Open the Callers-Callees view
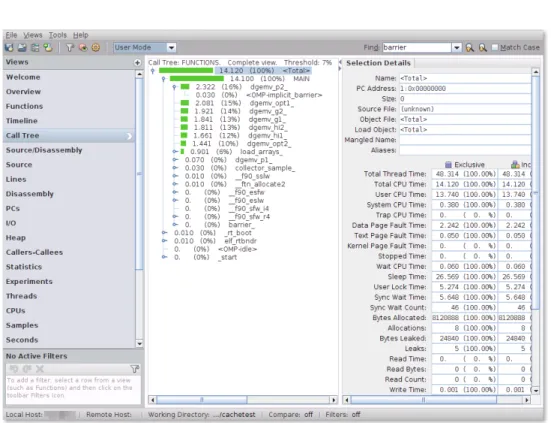Screen dimensions: 551x423 pyautogui.click(x=34, y=252)
